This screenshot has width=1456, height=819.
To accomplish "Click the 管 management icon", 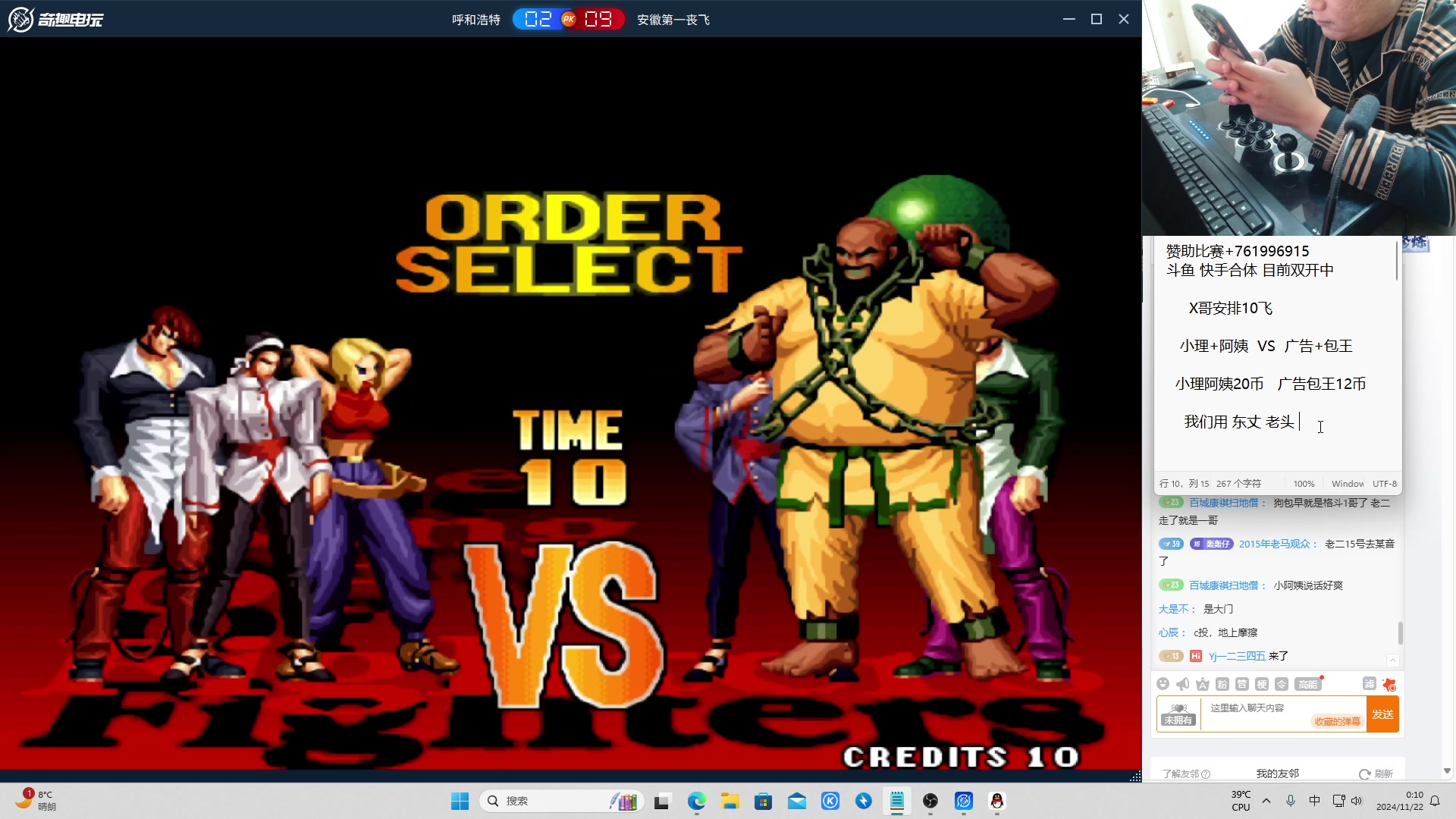I will click(x=1242, y=684).
